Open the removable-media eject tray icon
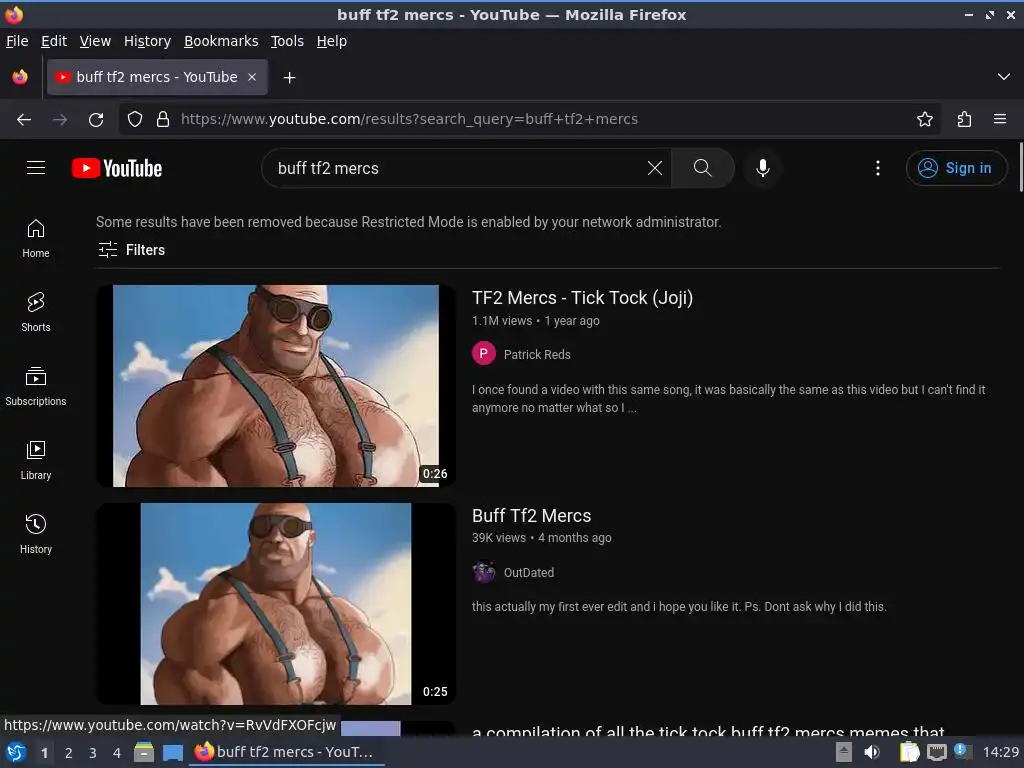The width and height of the screenshot is (1024, 768). (843, 752)
